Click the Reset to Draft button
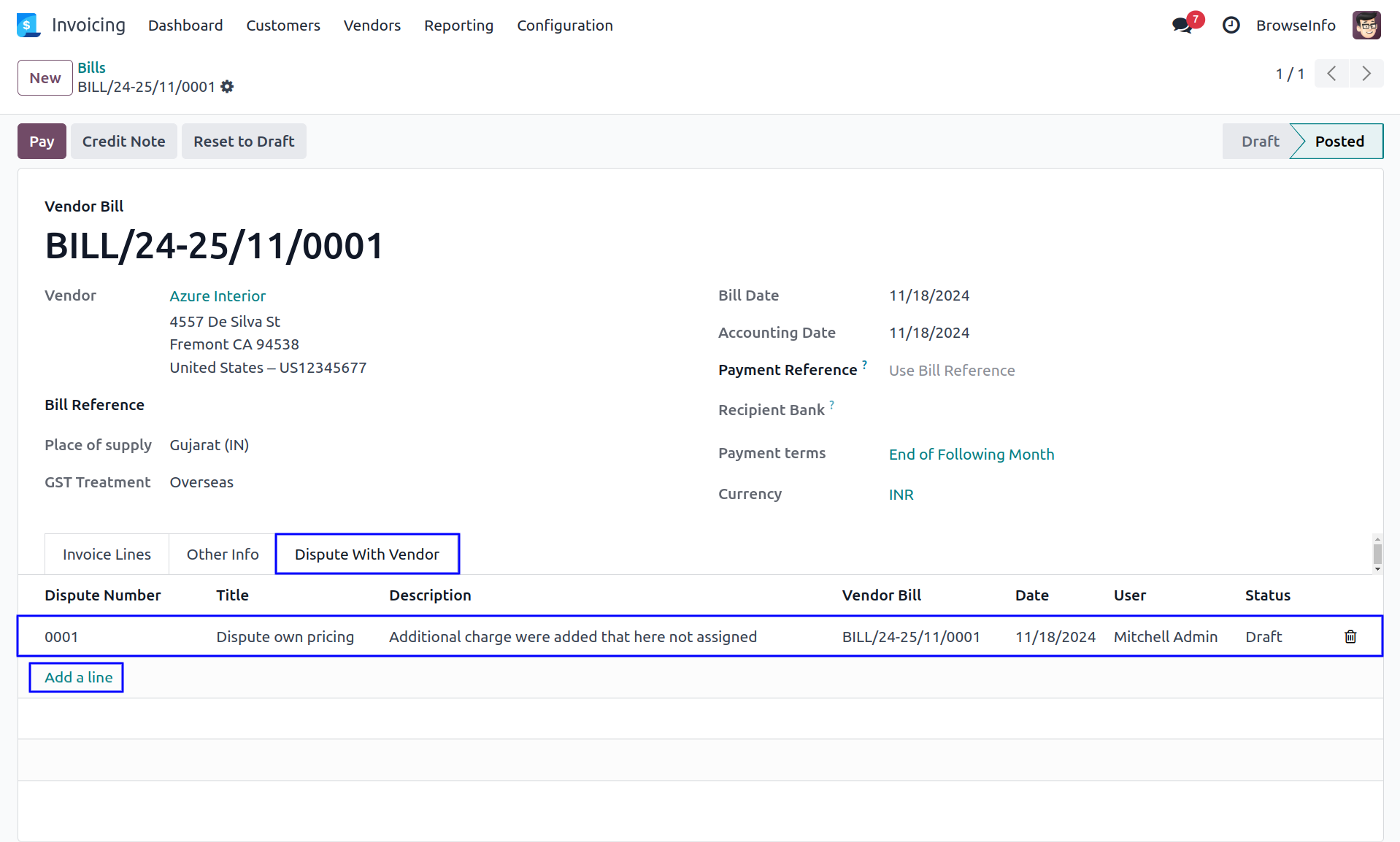 [244, 142]
